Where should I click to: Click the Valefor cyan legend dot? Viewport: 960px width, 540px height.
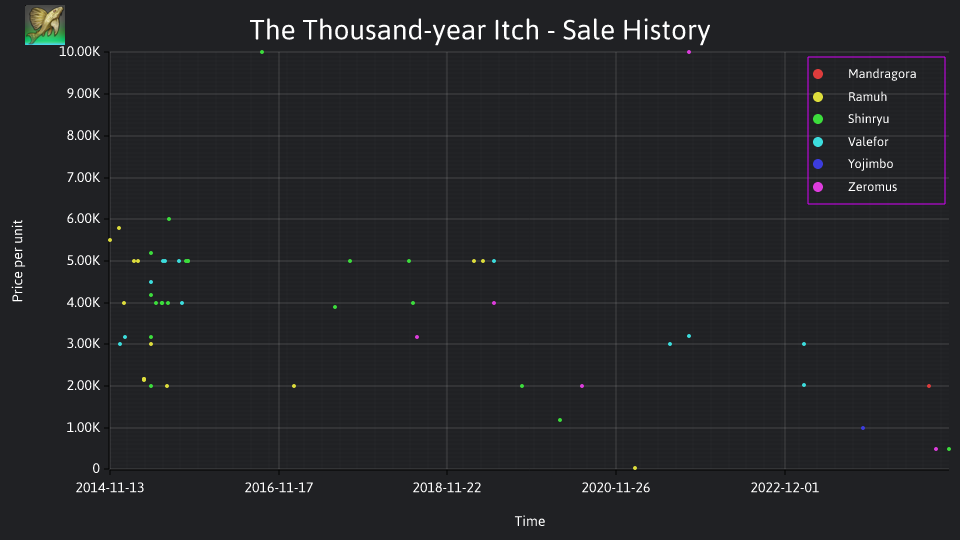point(818,142)
